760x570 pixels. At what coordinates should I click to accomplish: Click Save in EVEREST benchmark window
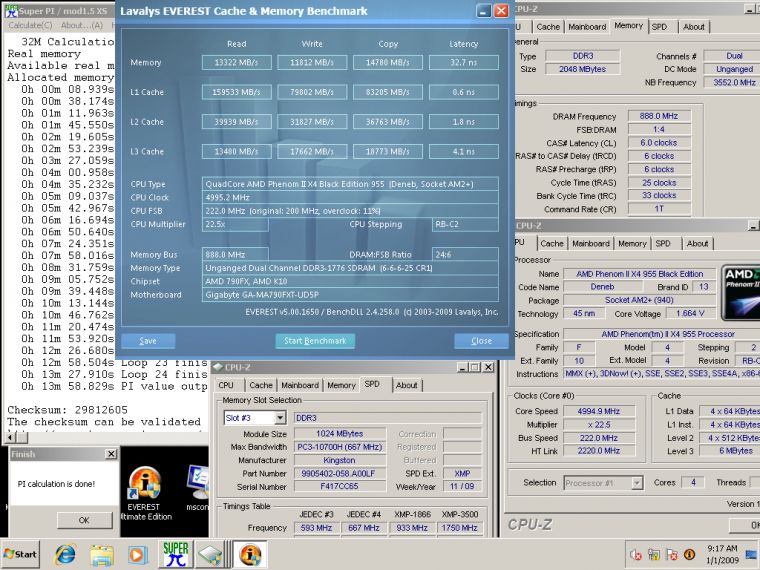pos(148,341)
